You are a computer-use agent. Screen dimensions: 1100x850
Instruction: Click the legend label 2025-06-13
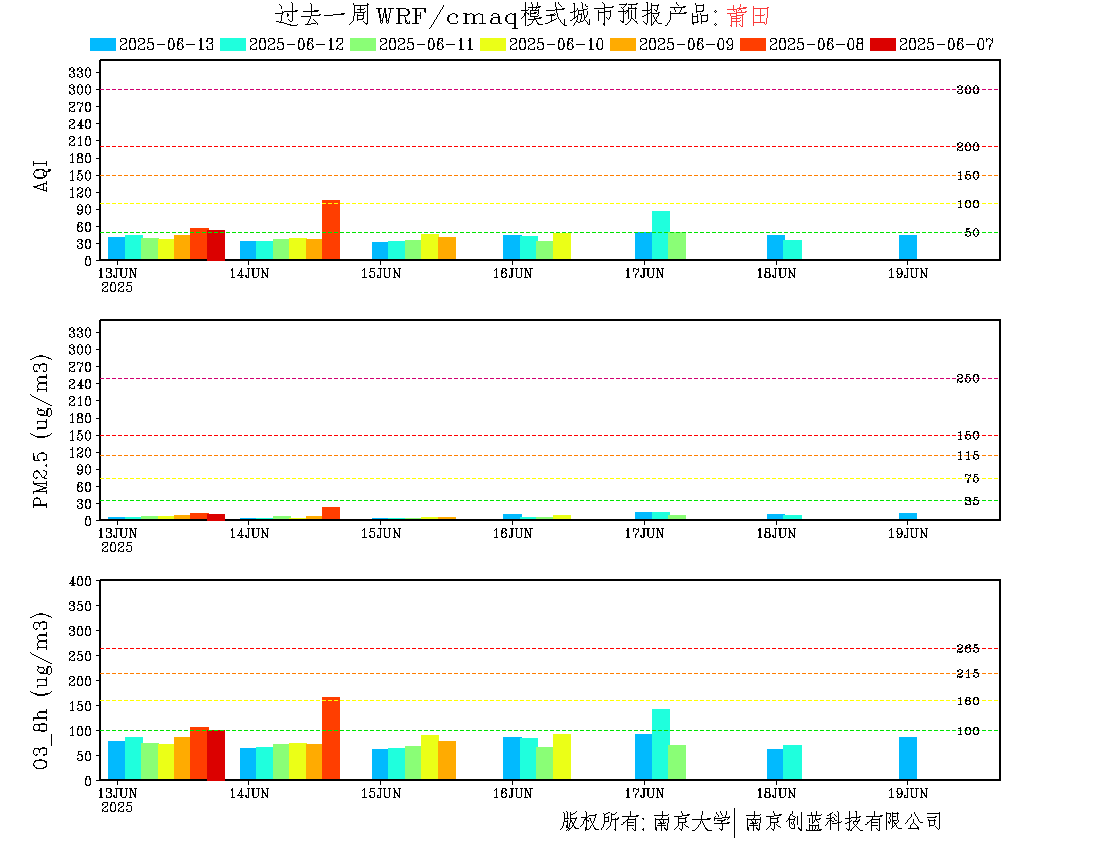pyautogui.click(x=166, y=44)
